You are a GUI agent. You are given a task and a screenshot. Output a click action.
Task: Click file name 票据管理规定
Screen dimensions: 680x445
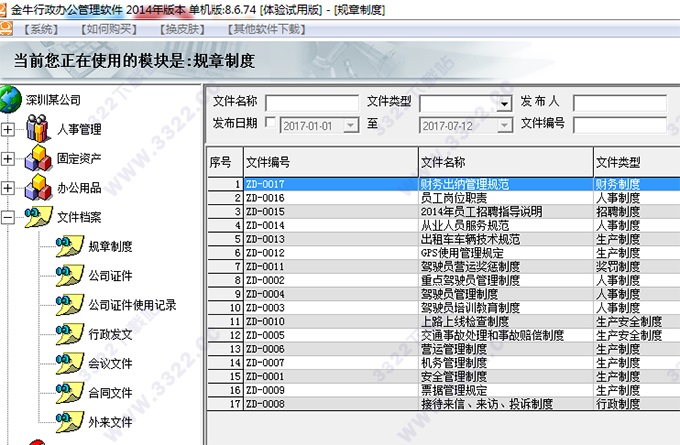pyautogui.click(x=454, y=390)
